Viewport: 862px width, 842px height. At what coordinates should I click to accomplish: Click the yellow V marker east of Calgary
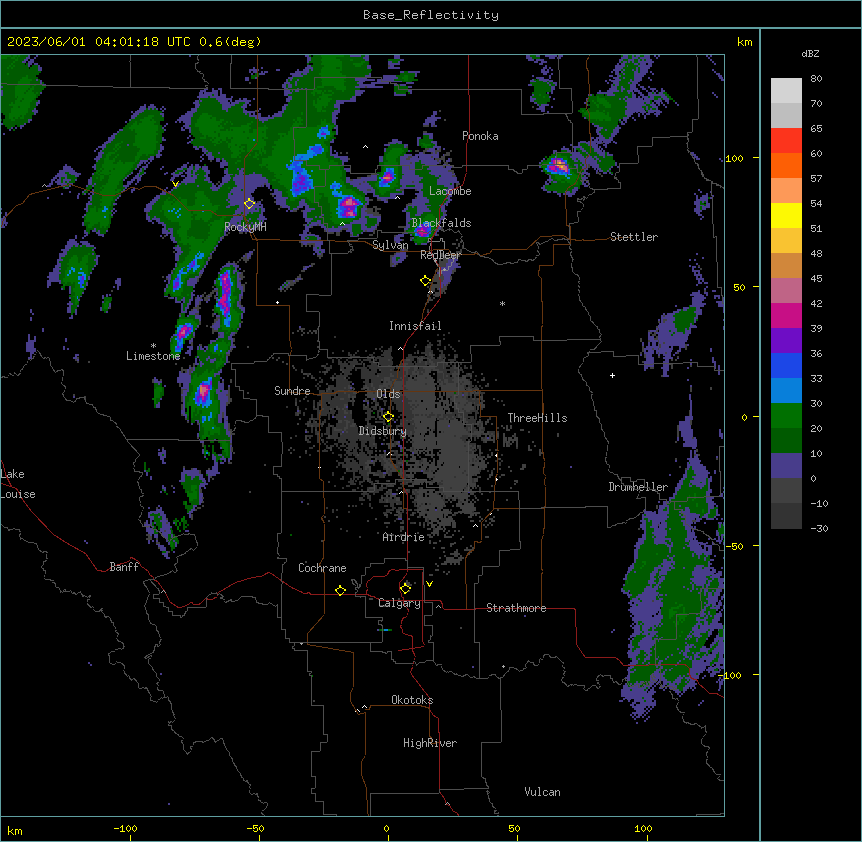pos(429,584)
